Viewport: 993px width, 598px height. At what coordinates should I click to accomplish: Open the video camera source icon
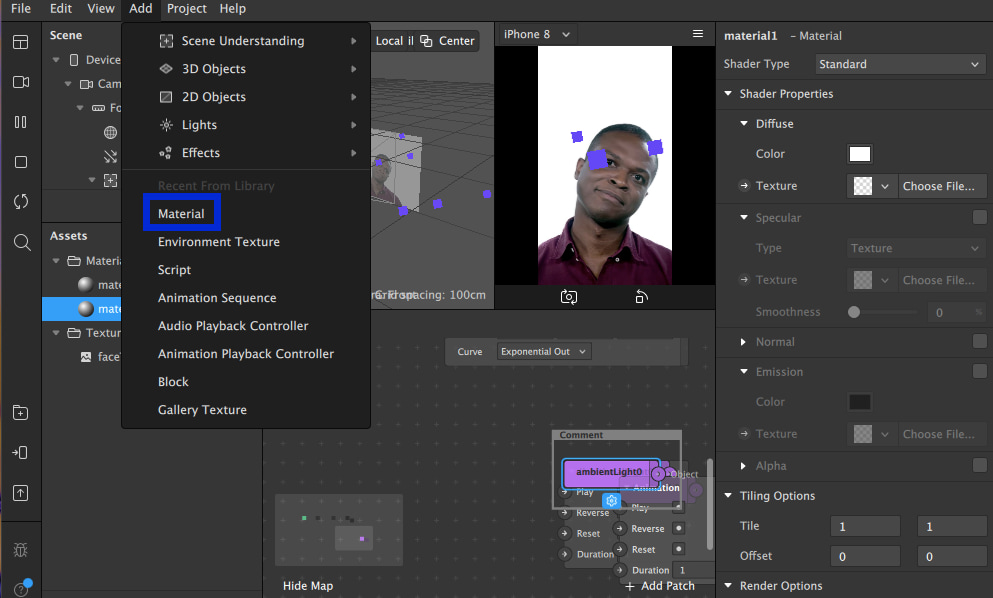(x=21, y=82)
